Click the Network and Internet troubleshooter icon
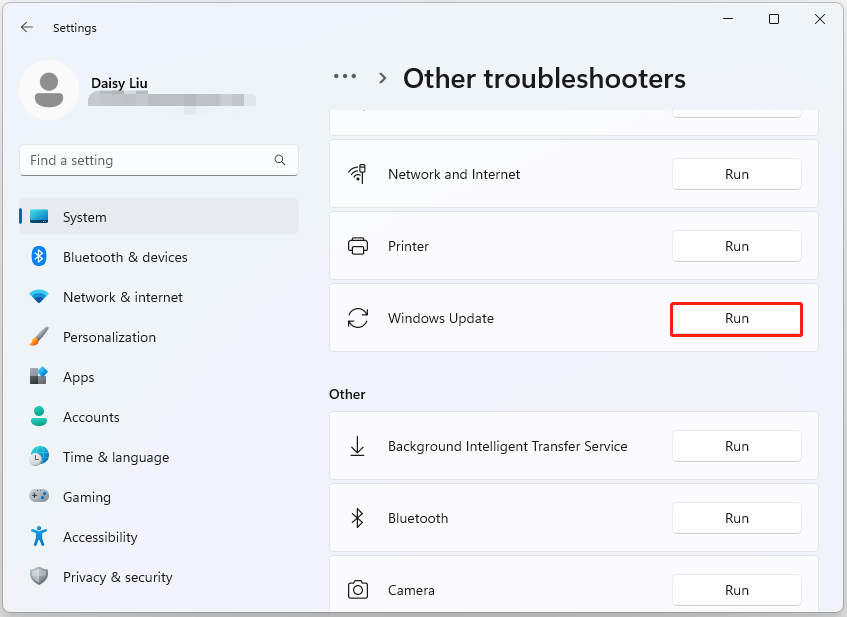The height and width of the screenshot is (617, 847). pos(358,174)
